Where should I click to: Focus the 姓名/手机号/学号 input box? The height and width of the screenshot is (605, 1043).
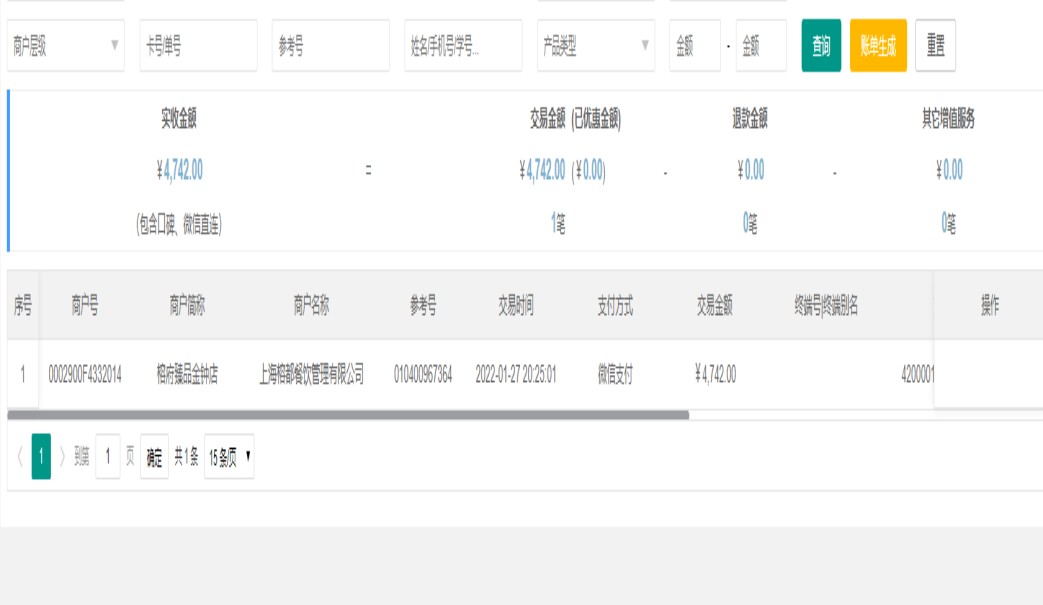(463, 46)
